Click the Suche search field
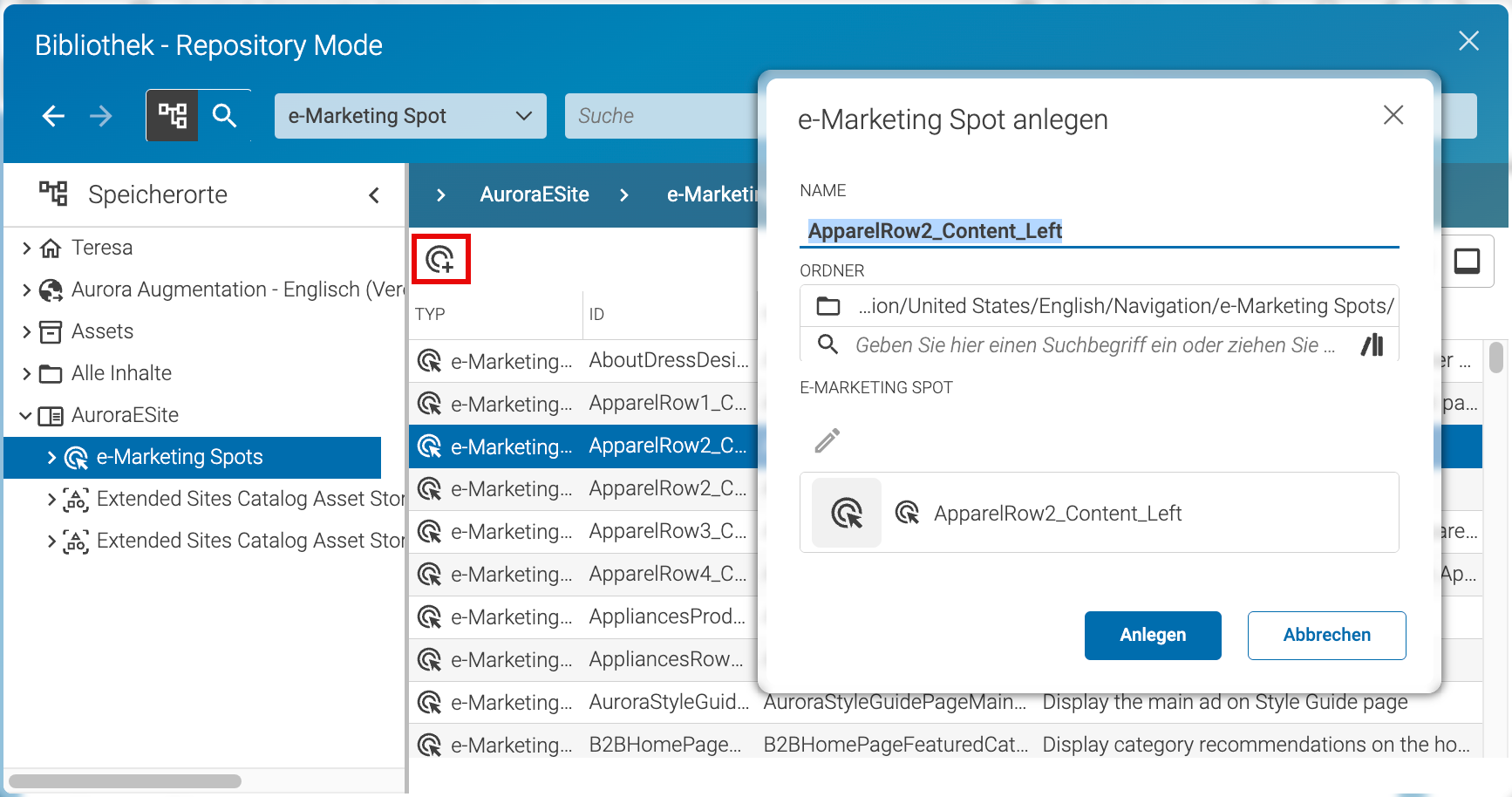 point(663,116)
